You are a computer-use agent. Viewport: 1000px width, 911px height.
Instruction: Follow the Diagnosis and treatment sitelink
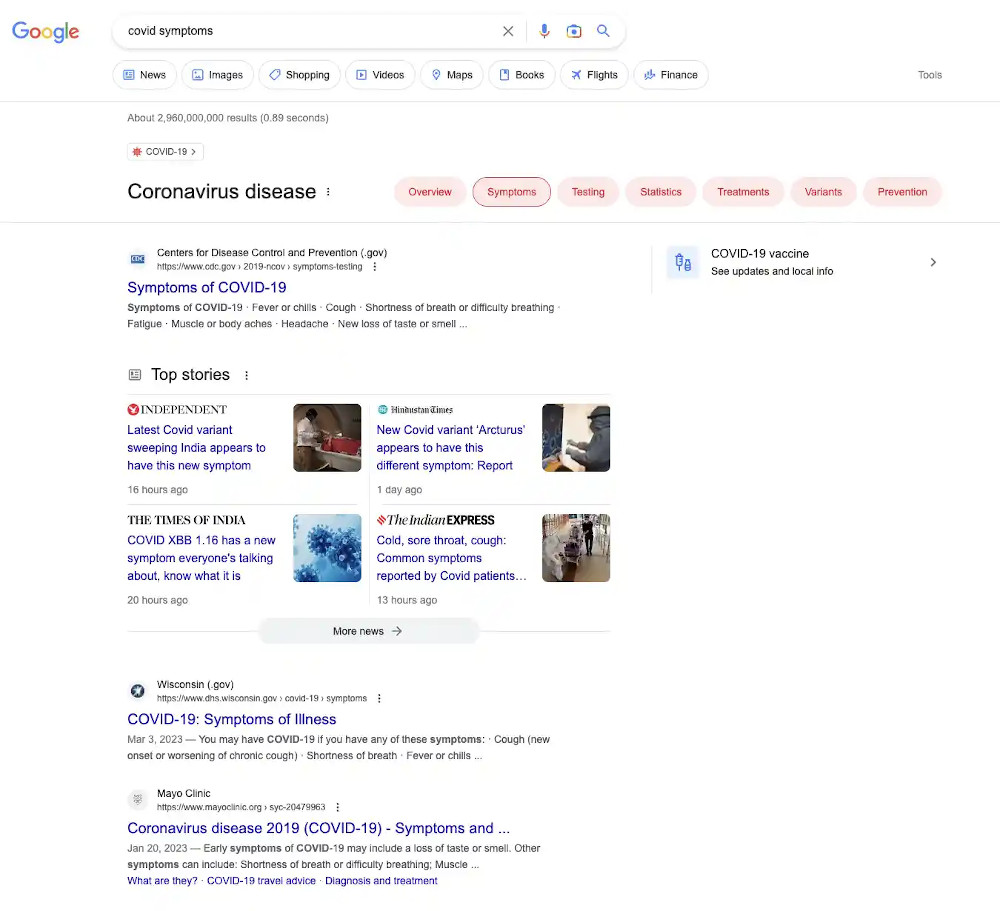[x=381, y=881]
